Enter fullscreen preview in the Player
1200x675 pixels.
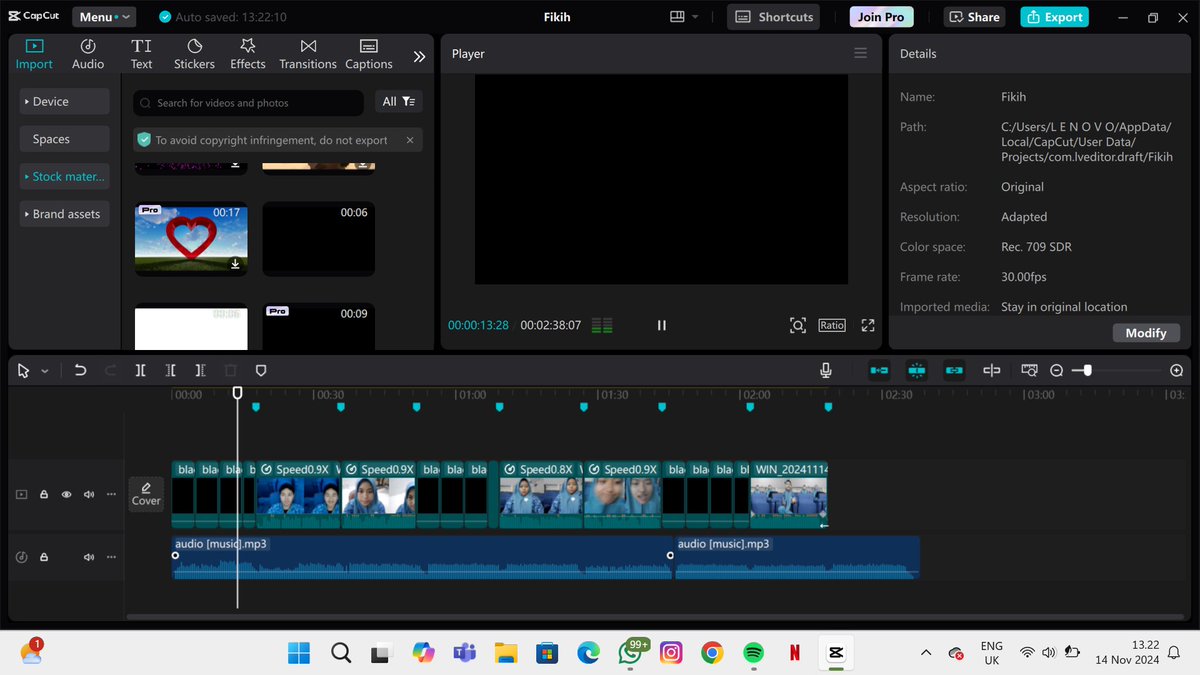(868, 325)
